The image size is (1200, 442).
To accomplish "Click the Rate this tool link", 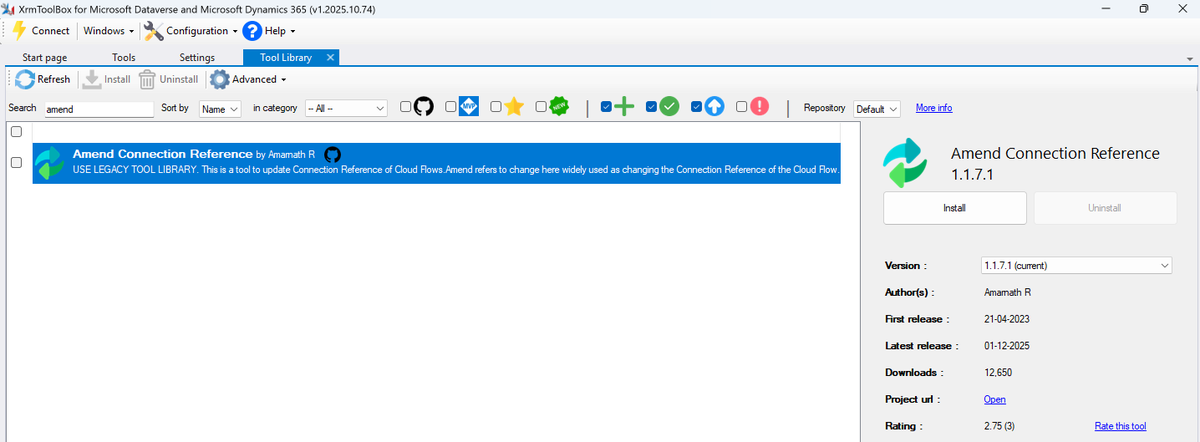I will point(1121,425).
